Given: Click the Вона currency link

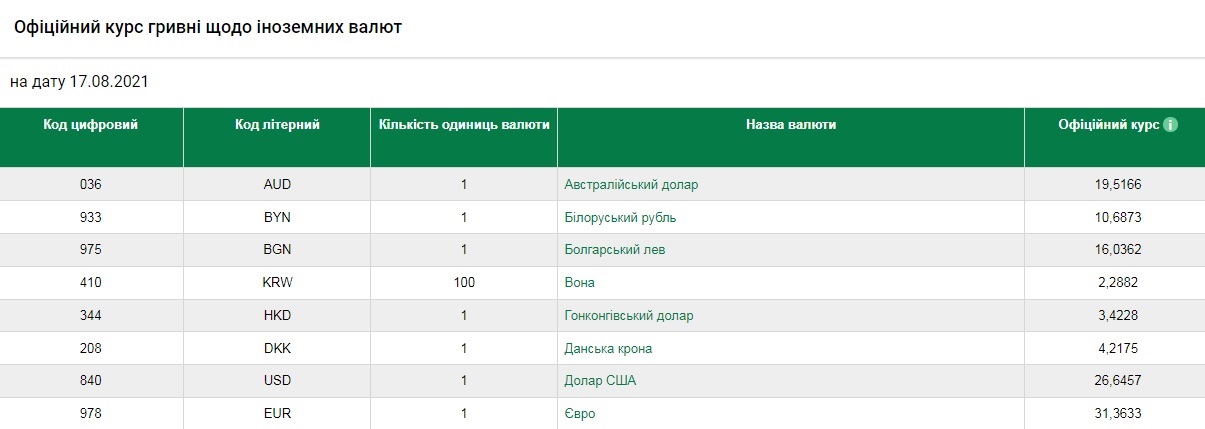Looking at the screenshot, I should [x=580, y=283].
